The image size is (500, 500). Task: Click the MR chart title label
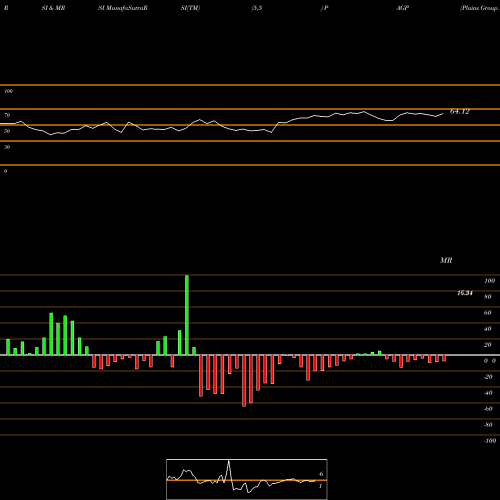[x=446, y=260]
